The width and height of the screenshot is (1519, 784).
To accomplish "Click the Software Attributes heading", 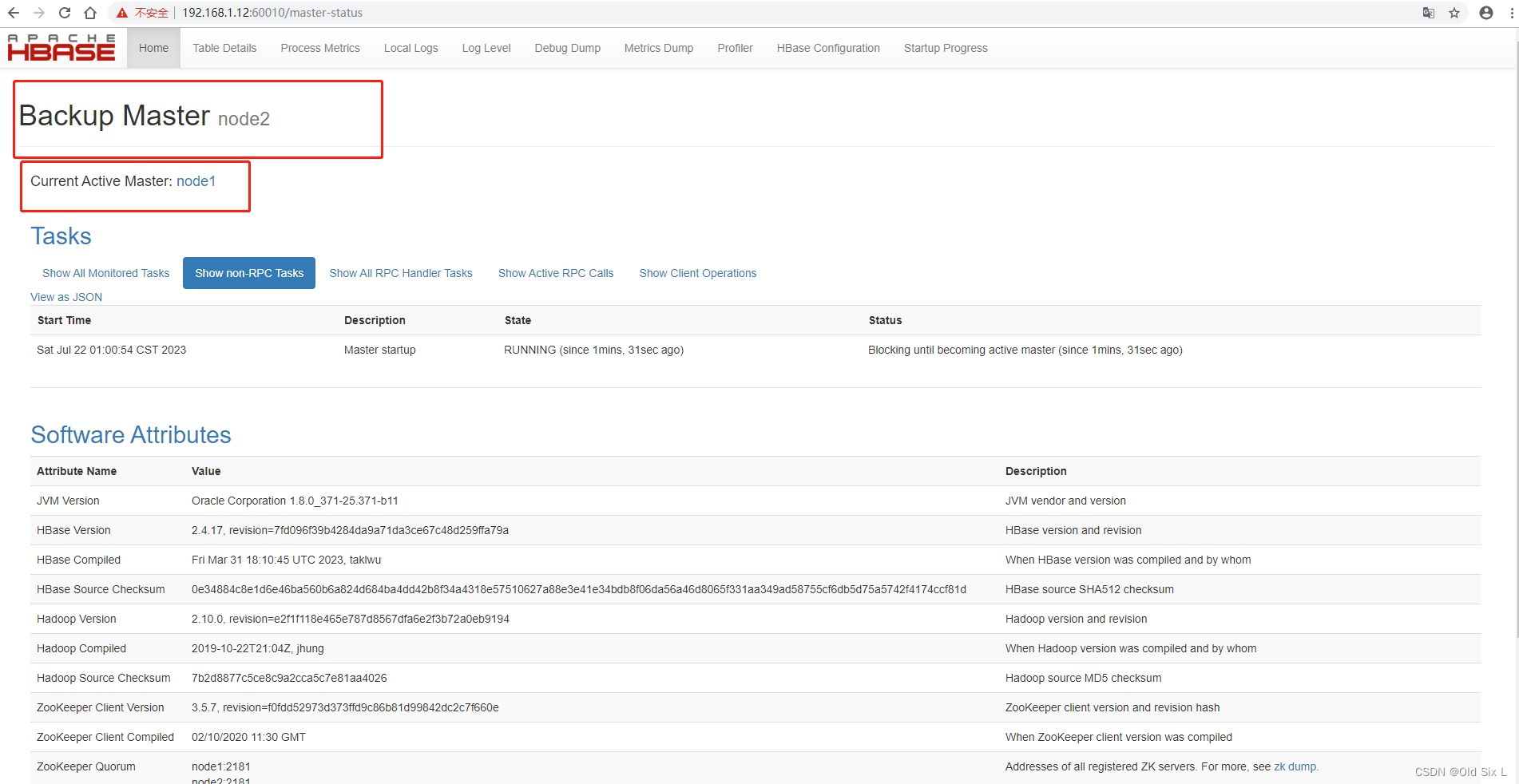I will click(131, 435).
